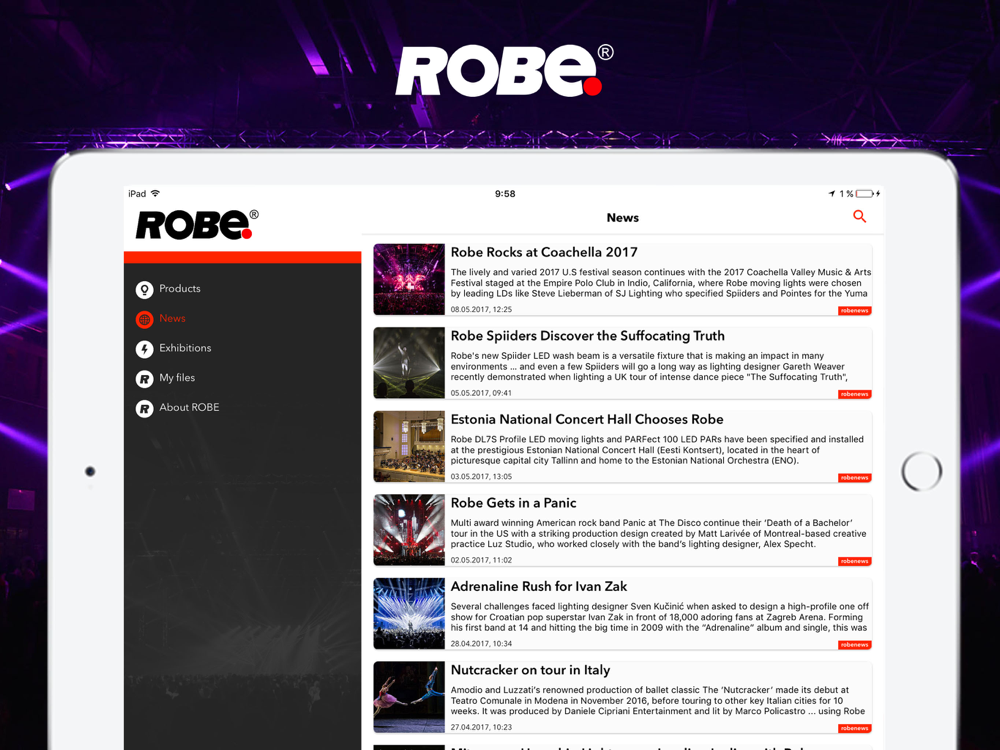Open the Exhibitions lightning bolt icon
The image size is (1000, 750).
145,349
